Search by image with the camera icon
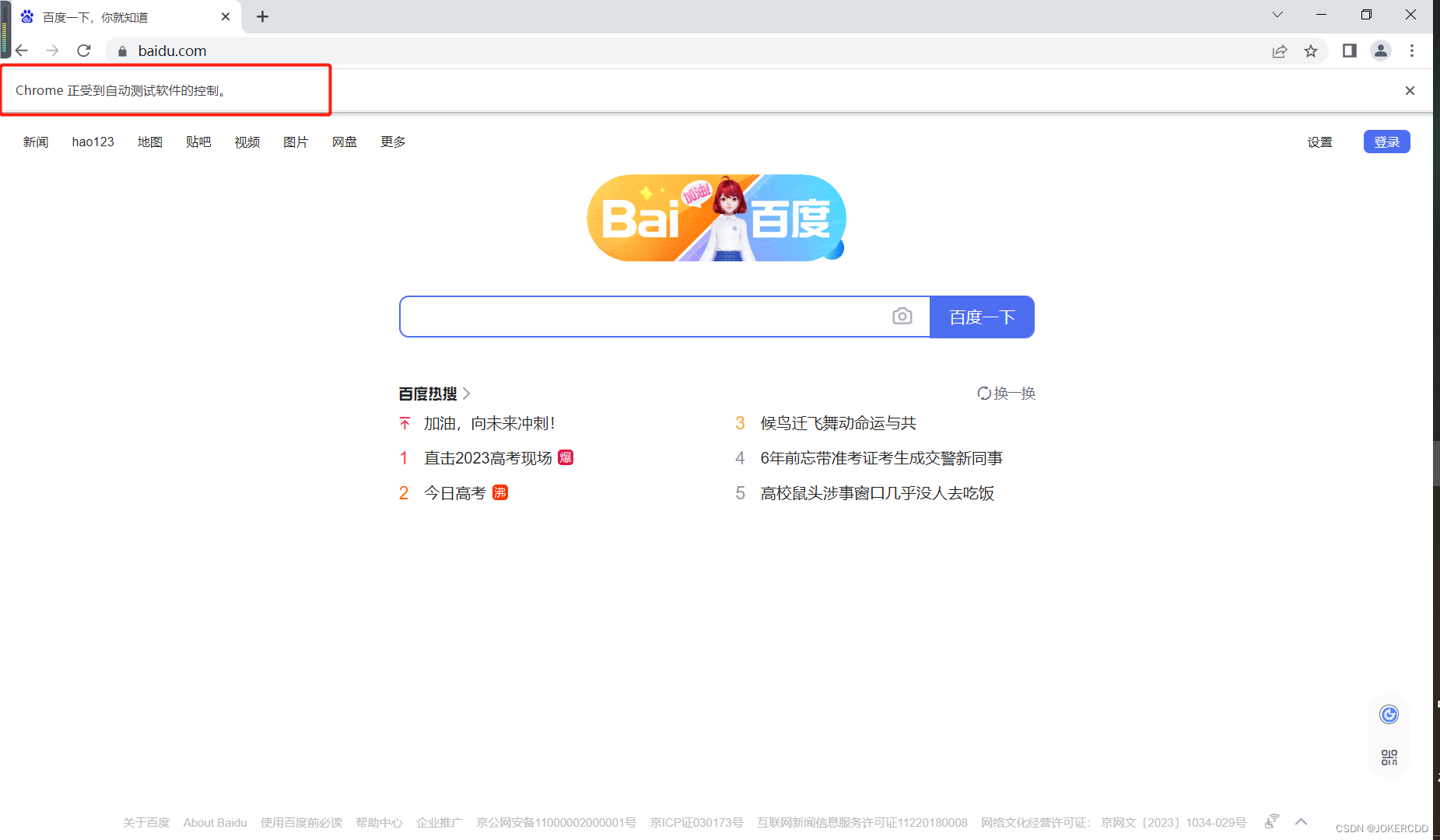The image size is (1440, 840). click(x=902, y=316)
